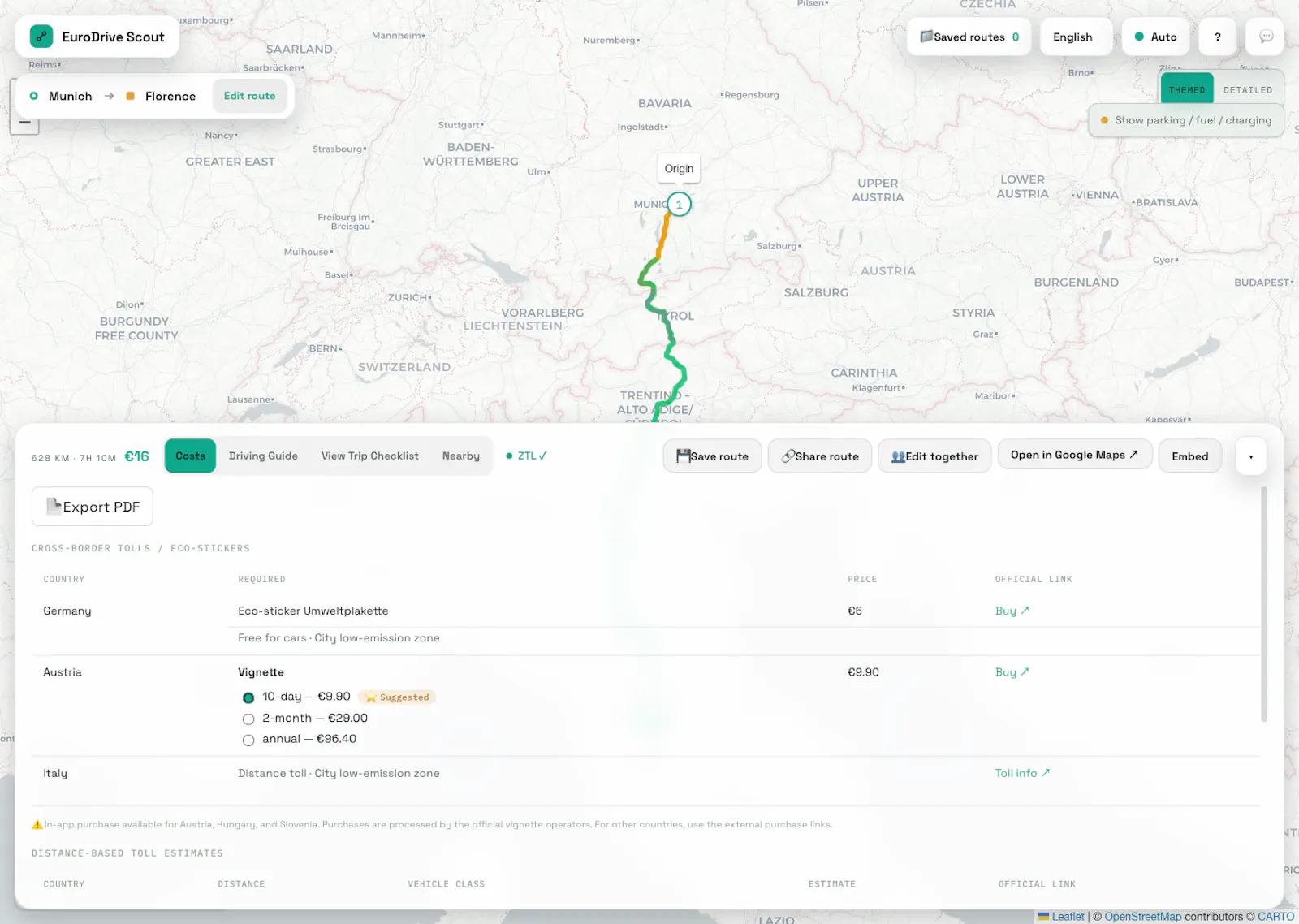Click the Germany country cell
This screenshot has height=924, width=1299.
[x=67, y=611]
